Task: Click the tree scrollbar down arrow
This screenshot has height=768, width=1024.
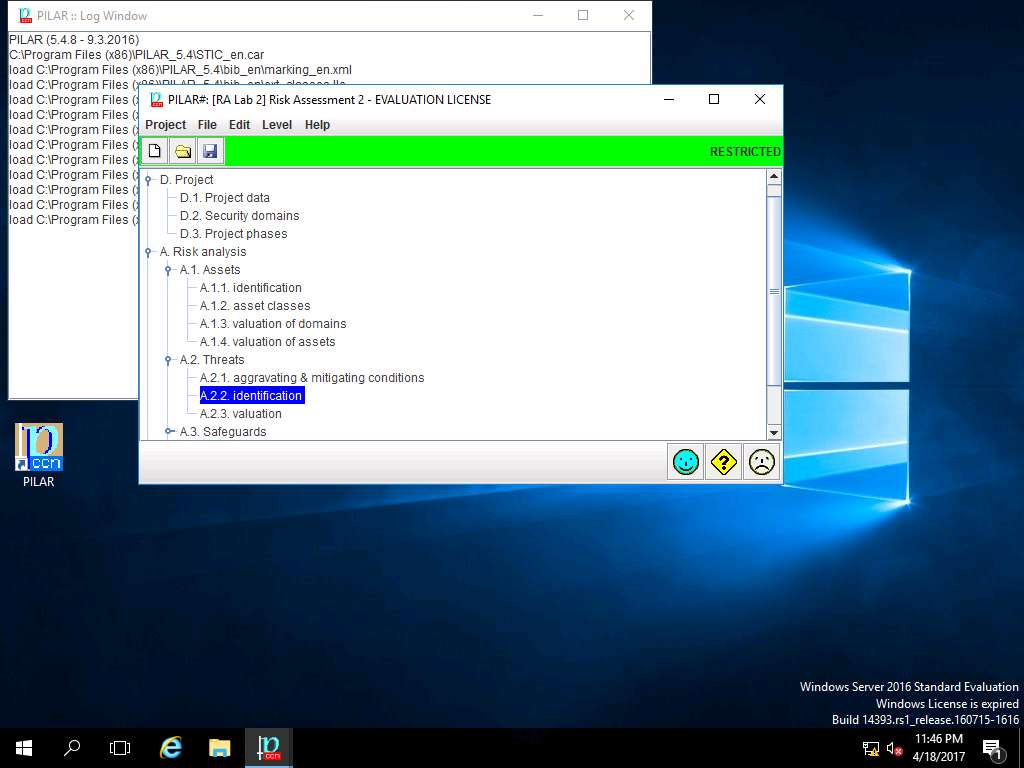Action: pos(774,432)
